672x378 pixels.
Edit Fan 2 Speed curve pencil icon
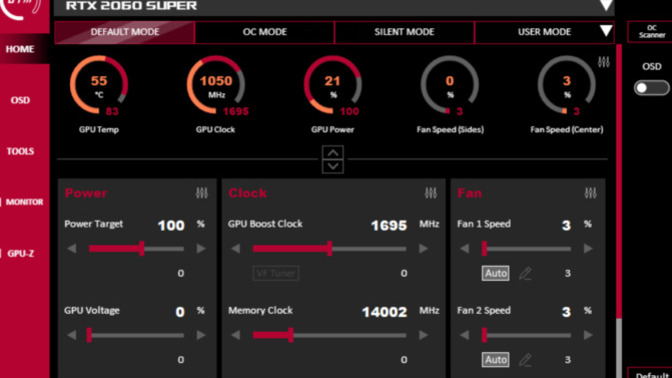[x=525, y=360]
